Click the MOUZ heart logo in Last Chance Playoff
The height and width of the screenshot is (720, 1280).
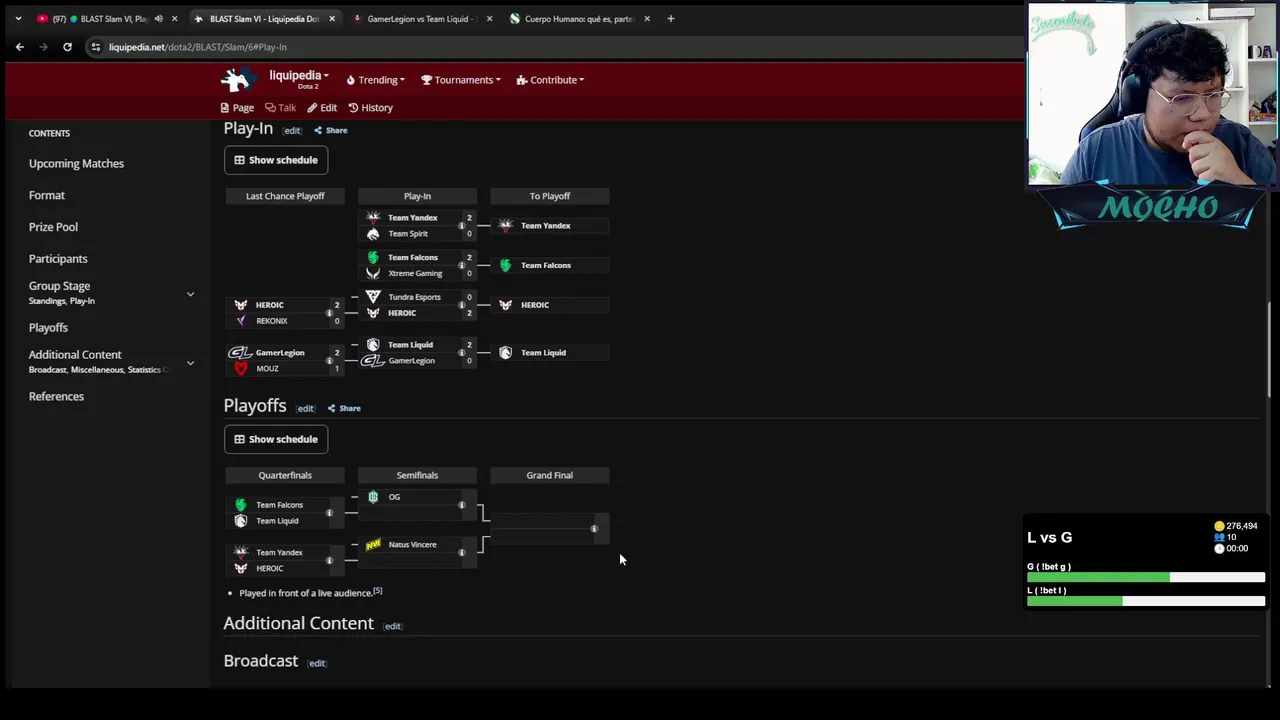click(240, 369)
